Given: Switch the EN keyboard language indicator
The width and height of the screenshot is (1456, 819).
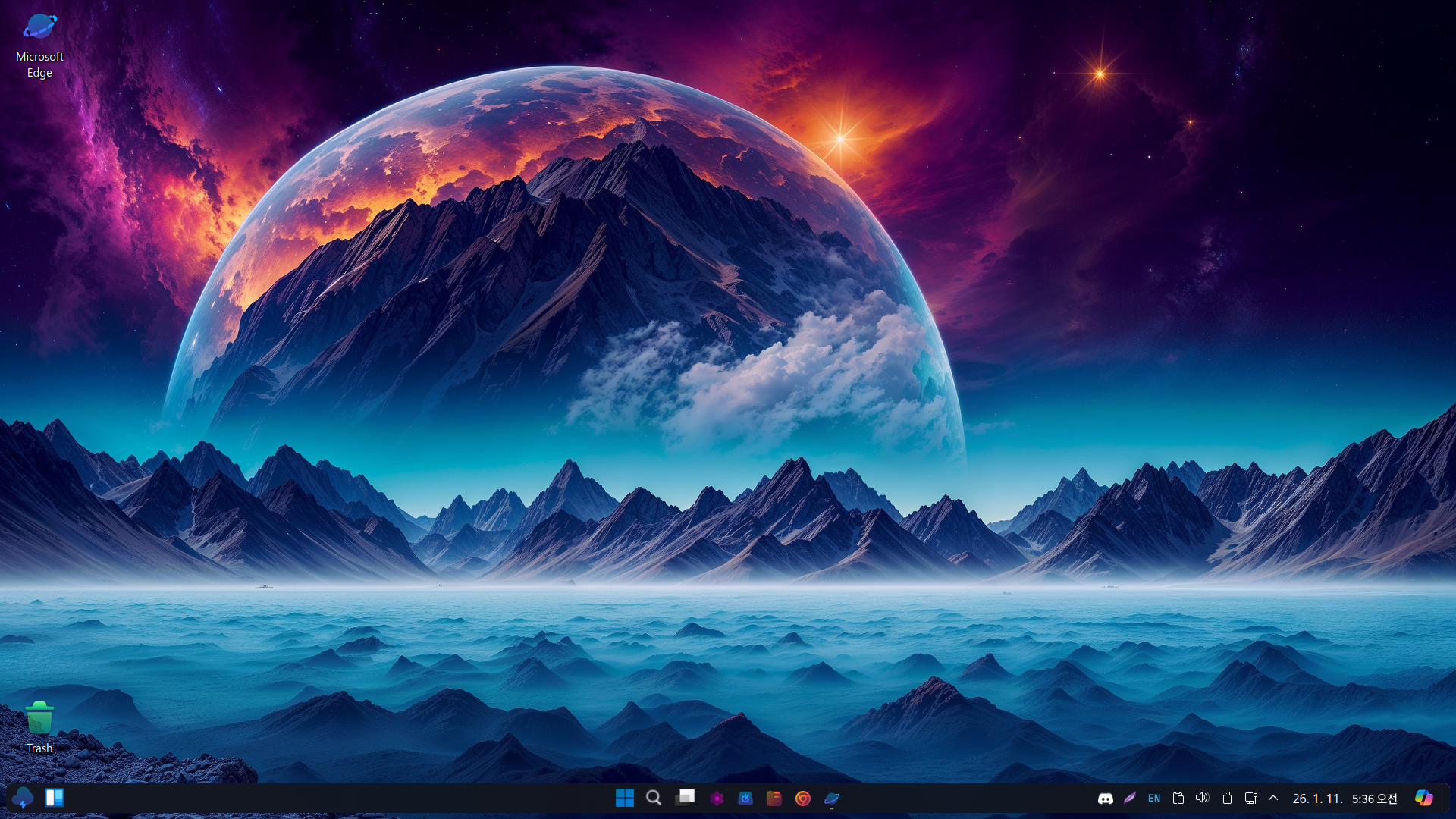Looking at the screenshot, I should click(x=1154, y=798).
